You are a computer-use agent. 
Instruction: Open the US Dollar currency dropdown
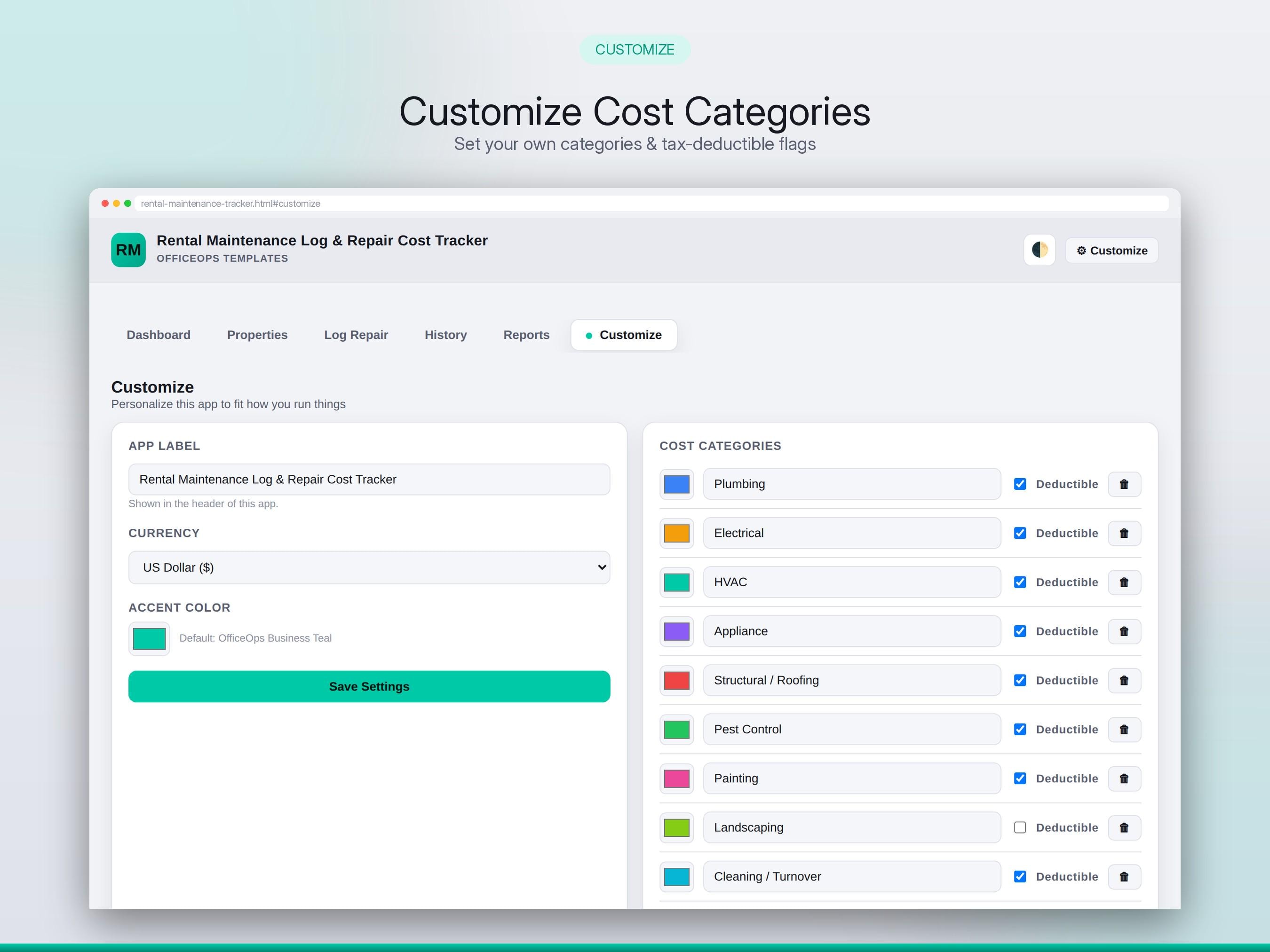pos(369,567)
